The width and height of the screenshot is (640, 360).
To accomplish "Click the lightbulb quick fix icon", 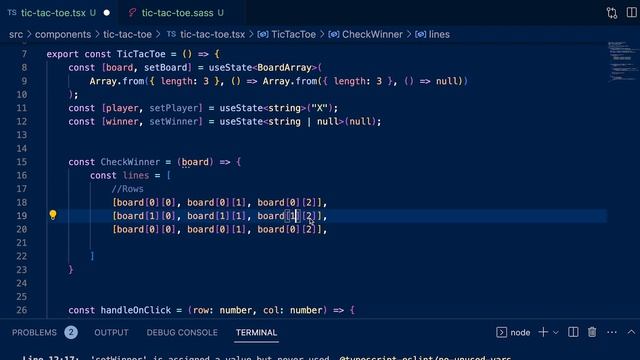I will coord(53,215).
